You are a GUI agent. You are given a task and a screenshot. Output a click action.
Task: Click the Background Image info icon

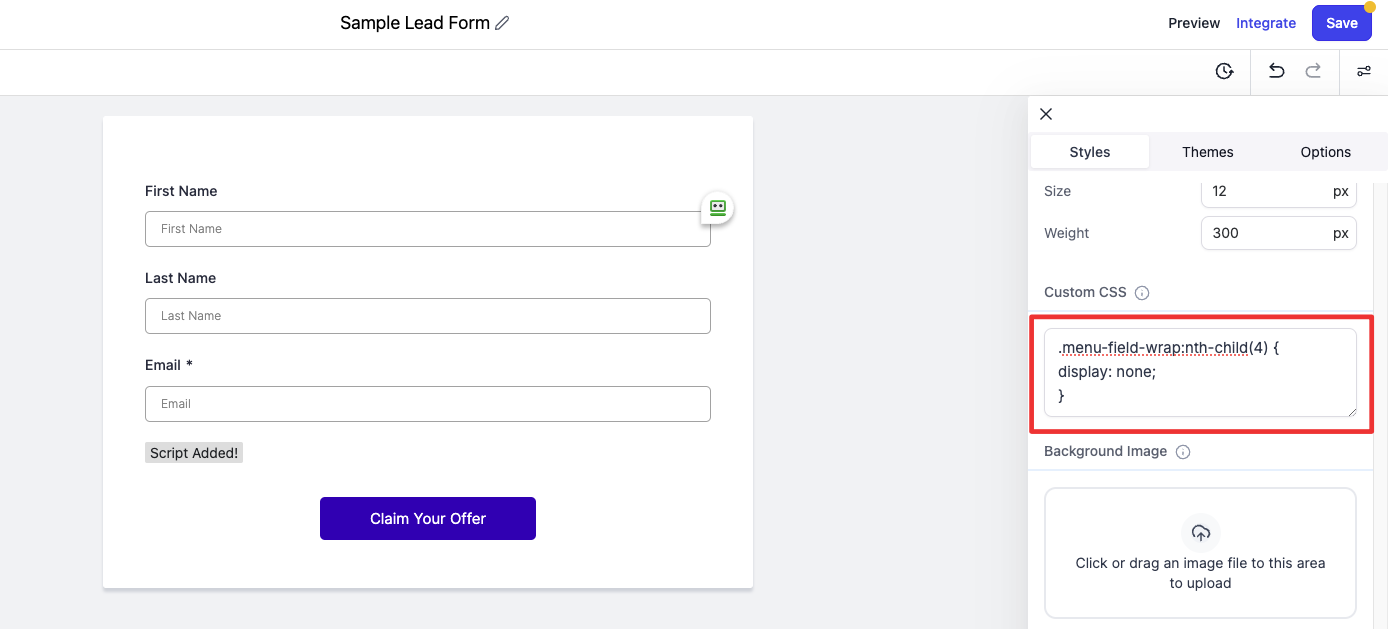point(1183,452)
